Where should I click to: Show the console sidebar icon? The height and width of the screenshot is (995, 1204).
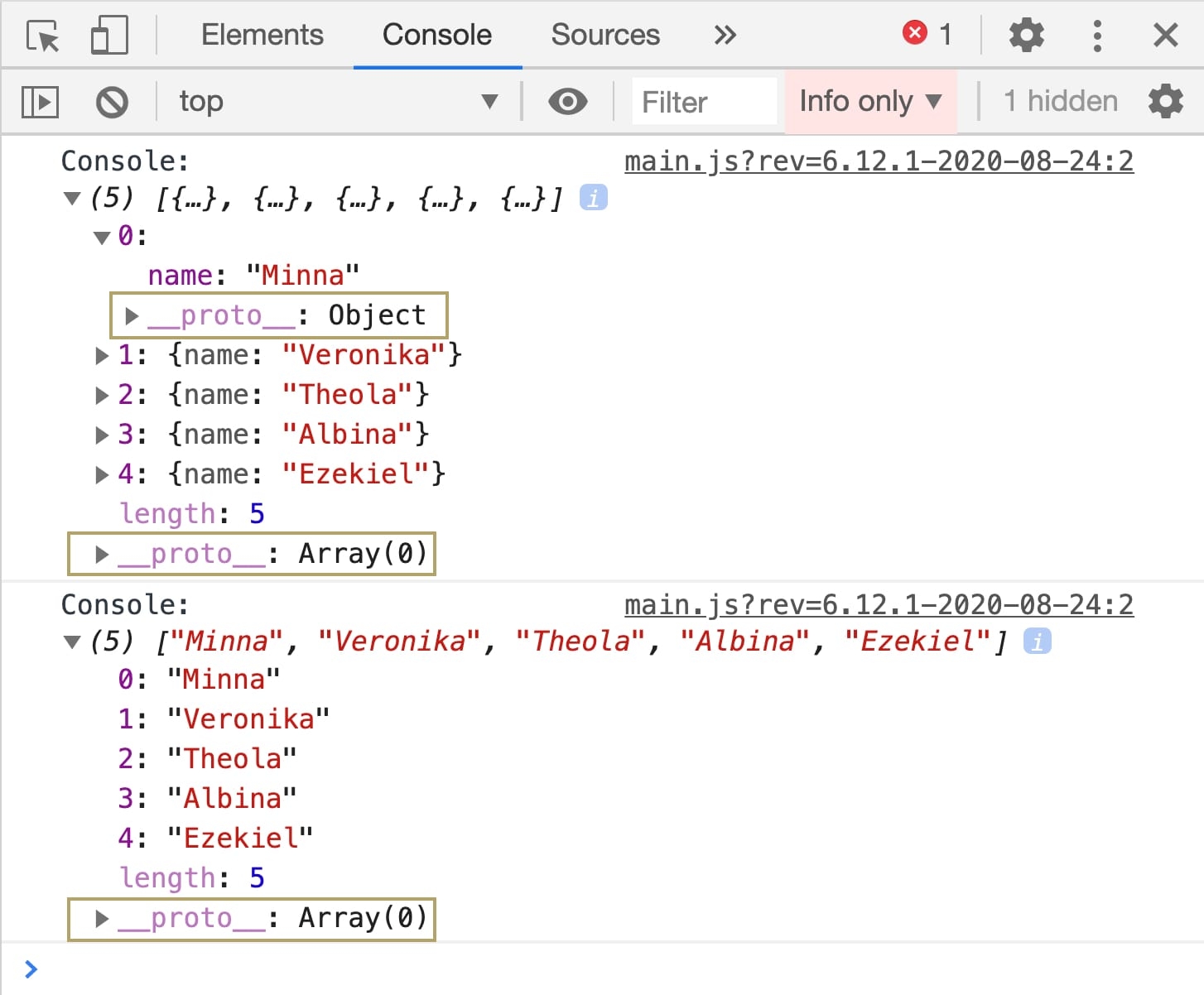point(40,102)
